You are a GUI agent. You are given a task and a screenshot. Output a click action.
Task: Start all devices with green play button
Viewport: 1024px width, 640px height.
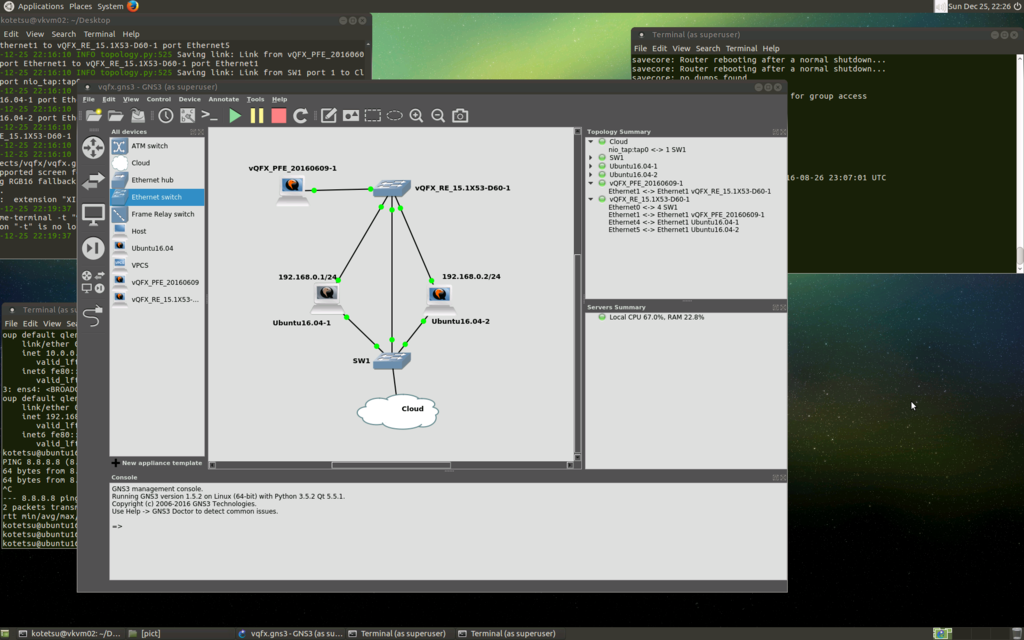[x=235, y=116]
